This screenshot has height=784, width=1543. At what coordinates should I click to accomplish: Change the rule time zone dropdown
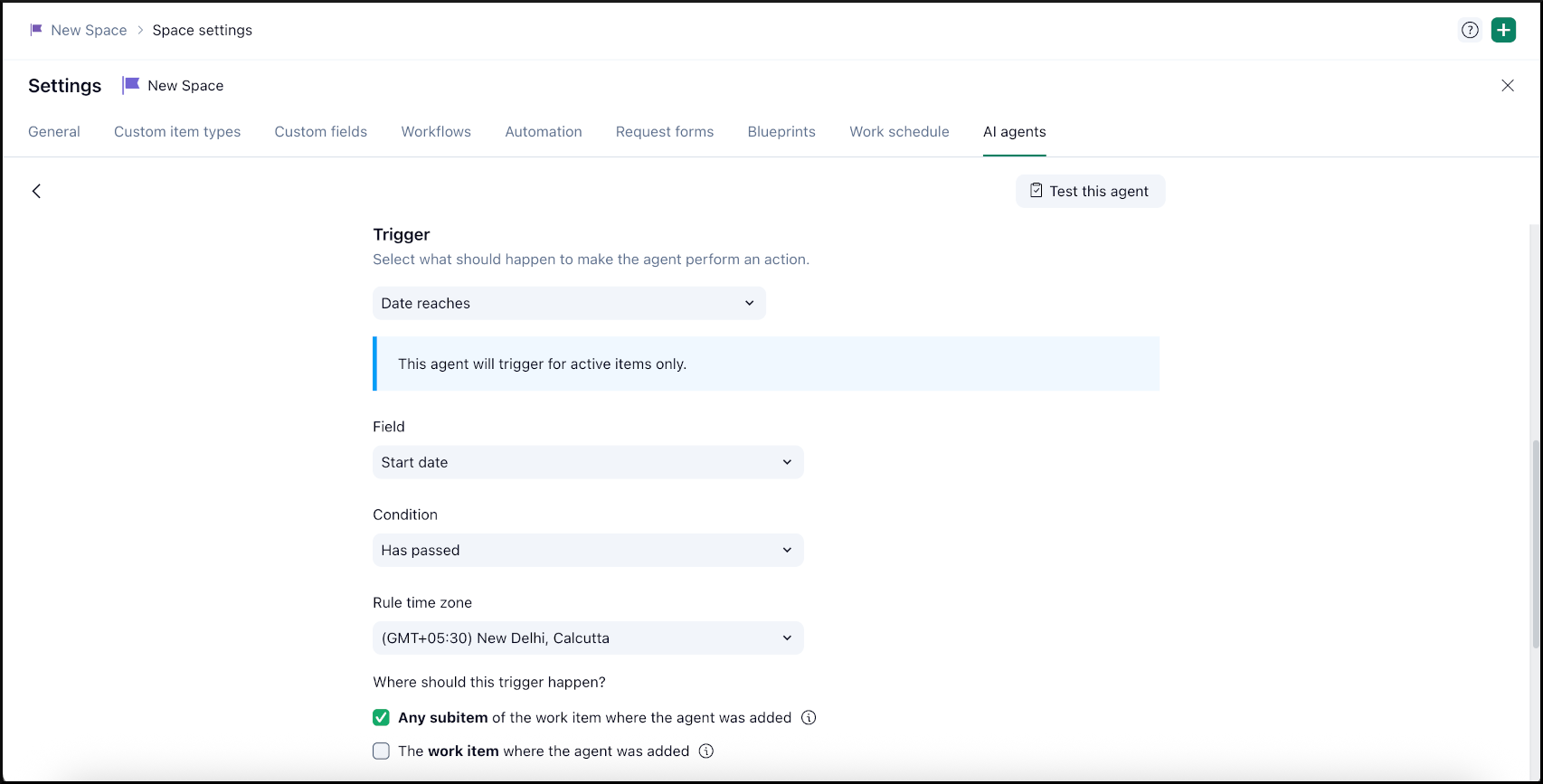587,638
